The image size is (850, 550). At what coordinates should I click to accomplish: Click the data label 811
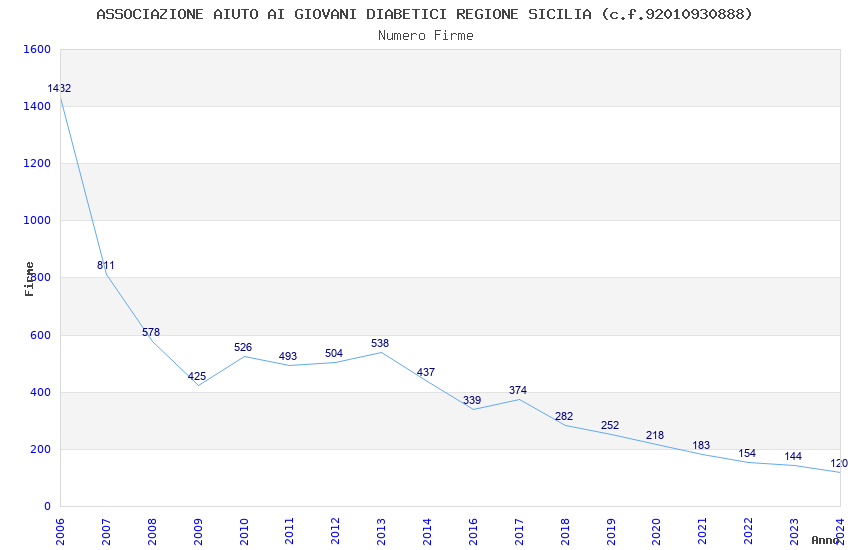106,266
